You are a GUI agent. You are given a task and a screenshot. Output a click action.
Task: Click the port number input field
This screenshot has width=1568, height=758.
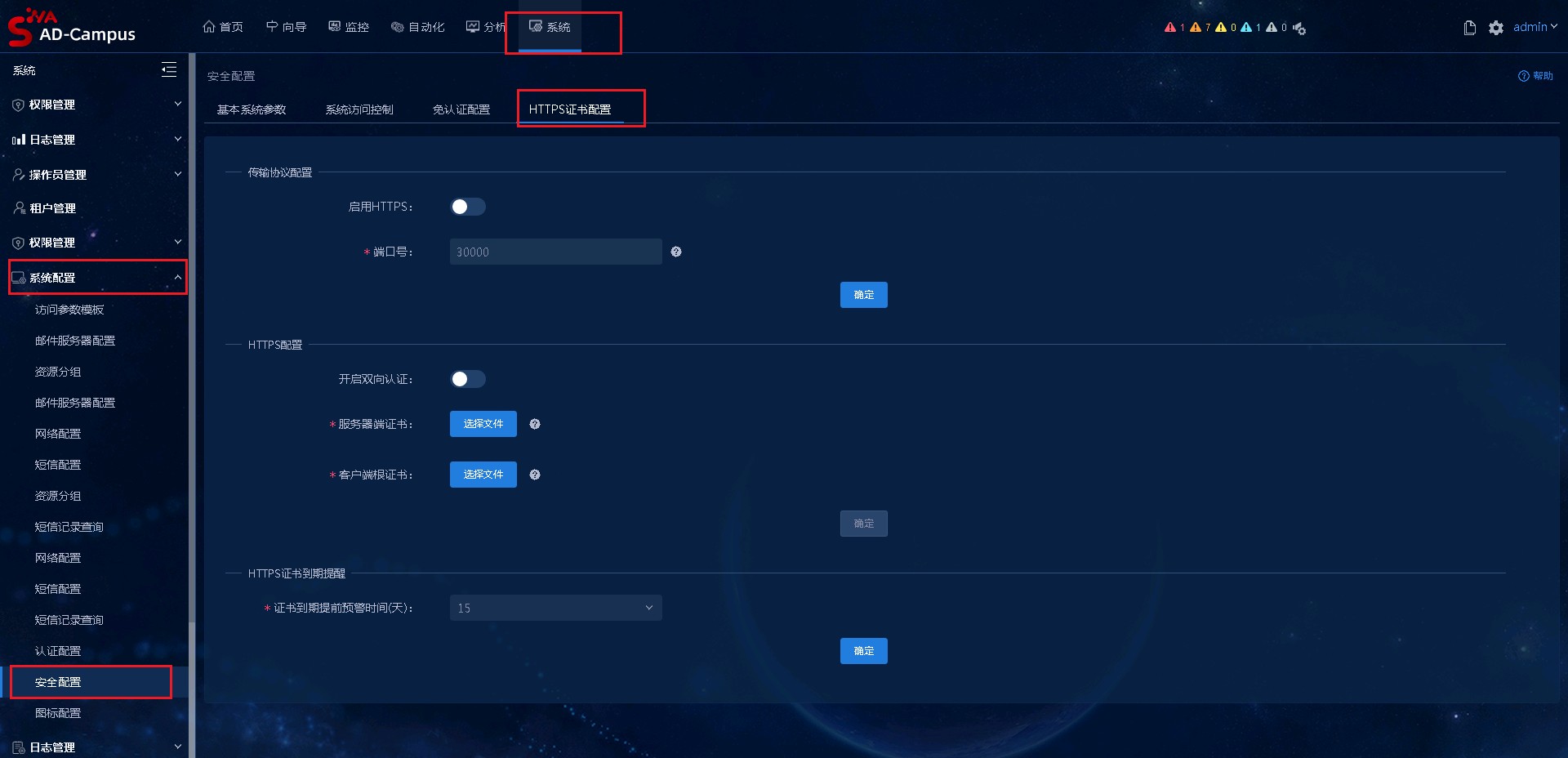(555, 252)
